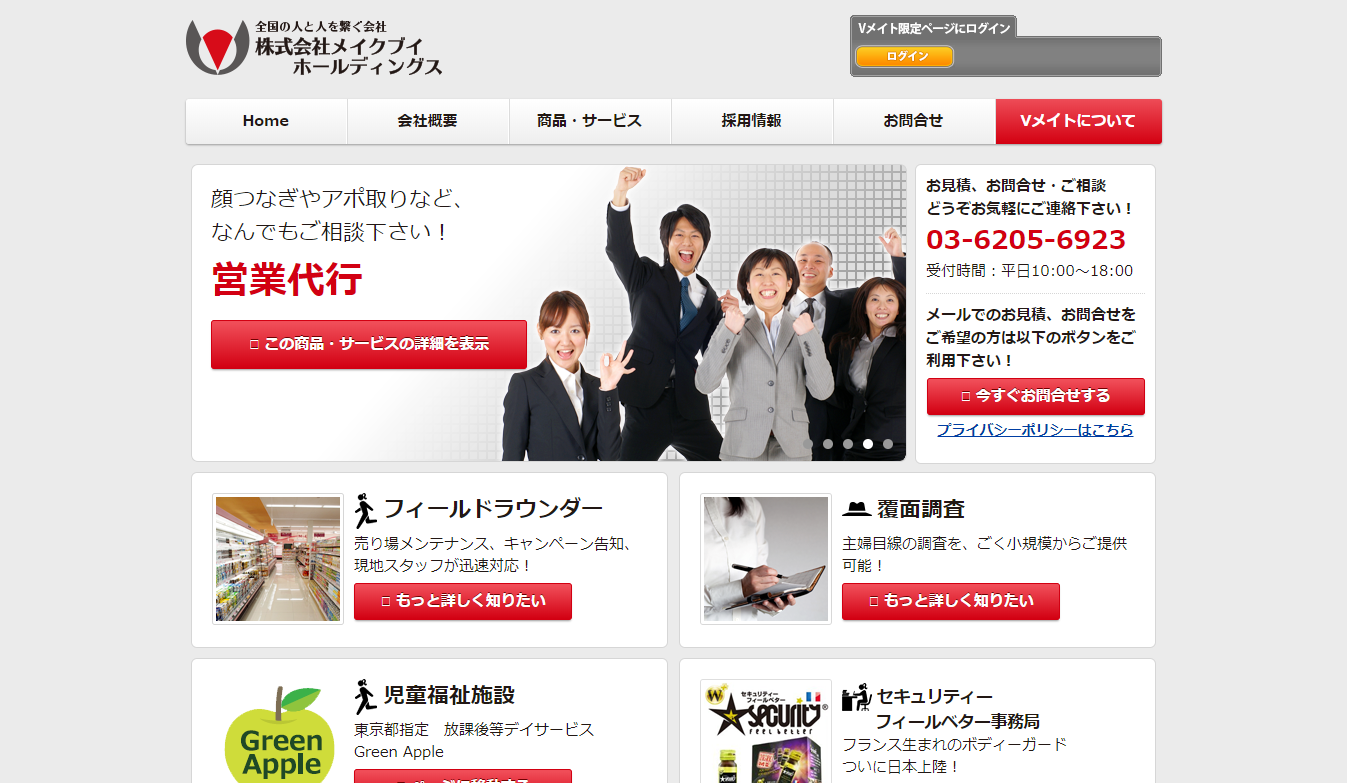Click the フィールベター事務局 heading text
1347x783 pixels.
tap(958, 721)
